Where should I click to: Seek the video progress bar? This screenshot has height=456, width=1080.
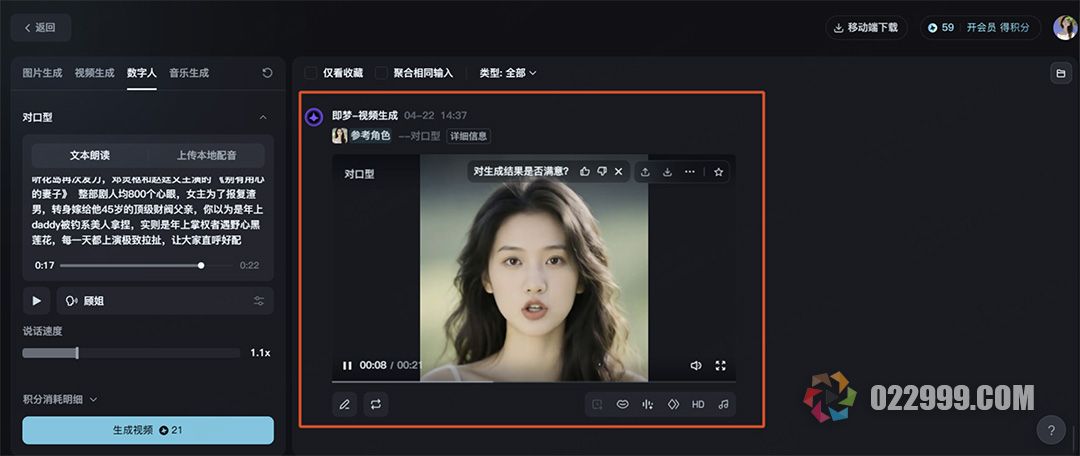534,381
